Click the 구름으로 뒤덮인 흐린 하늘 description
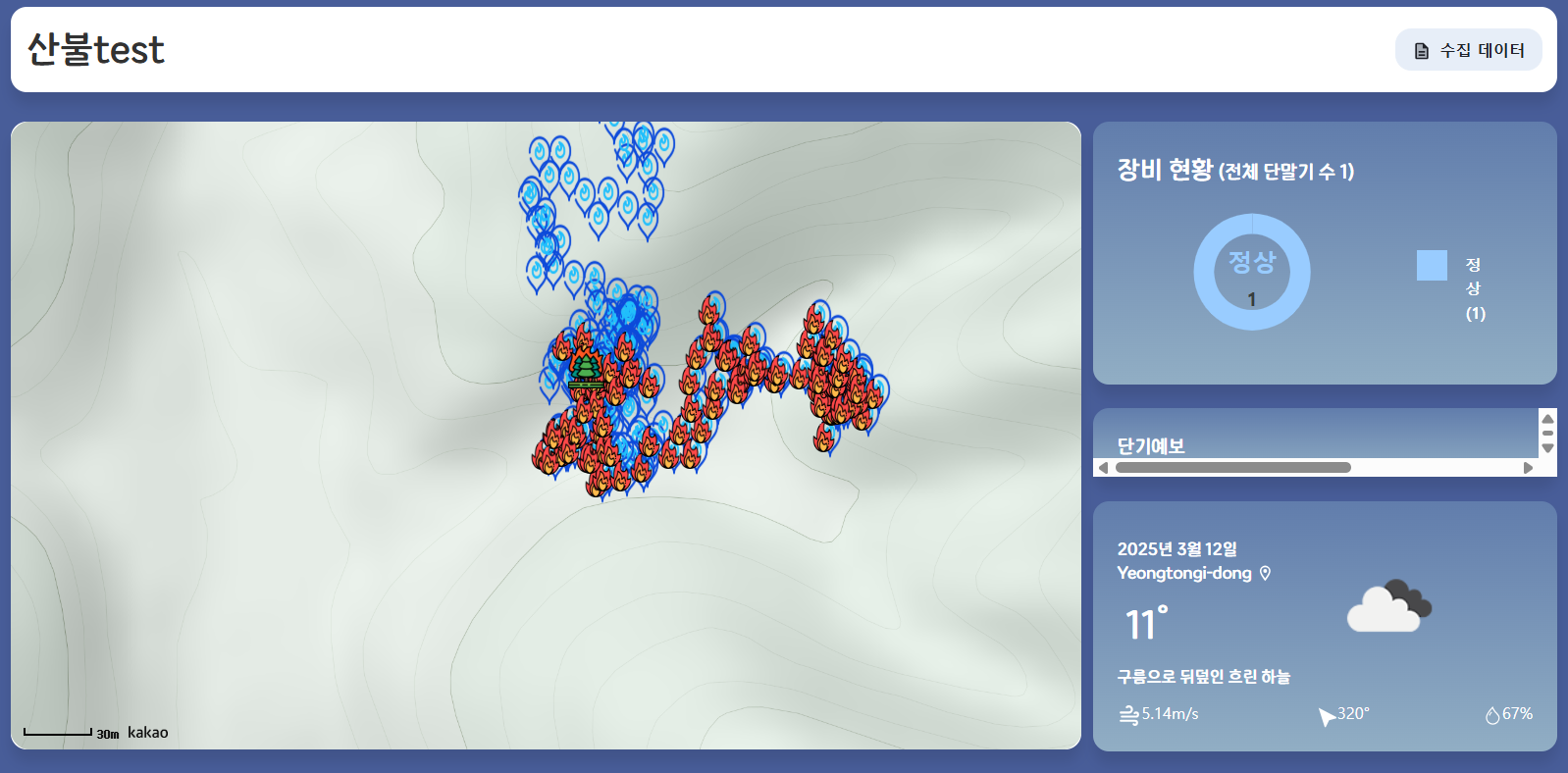The image size is (1568, 773). 1204,677
